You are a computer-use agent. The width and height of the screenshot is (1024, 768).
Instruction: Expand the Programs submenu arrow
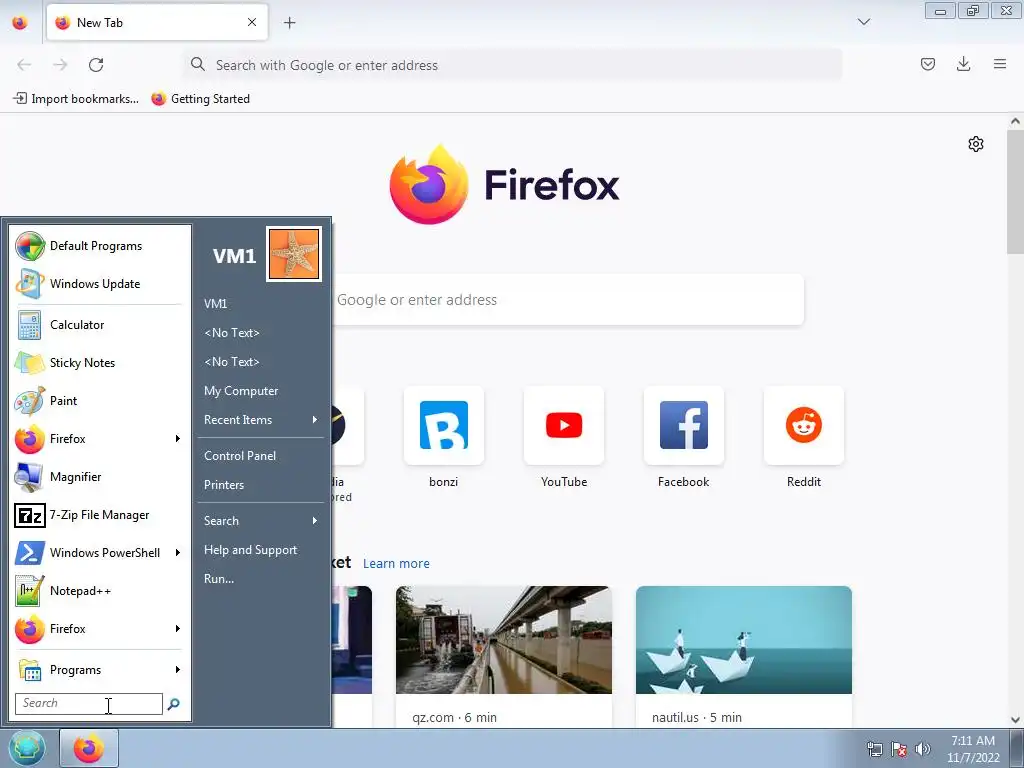click(177, 670)
